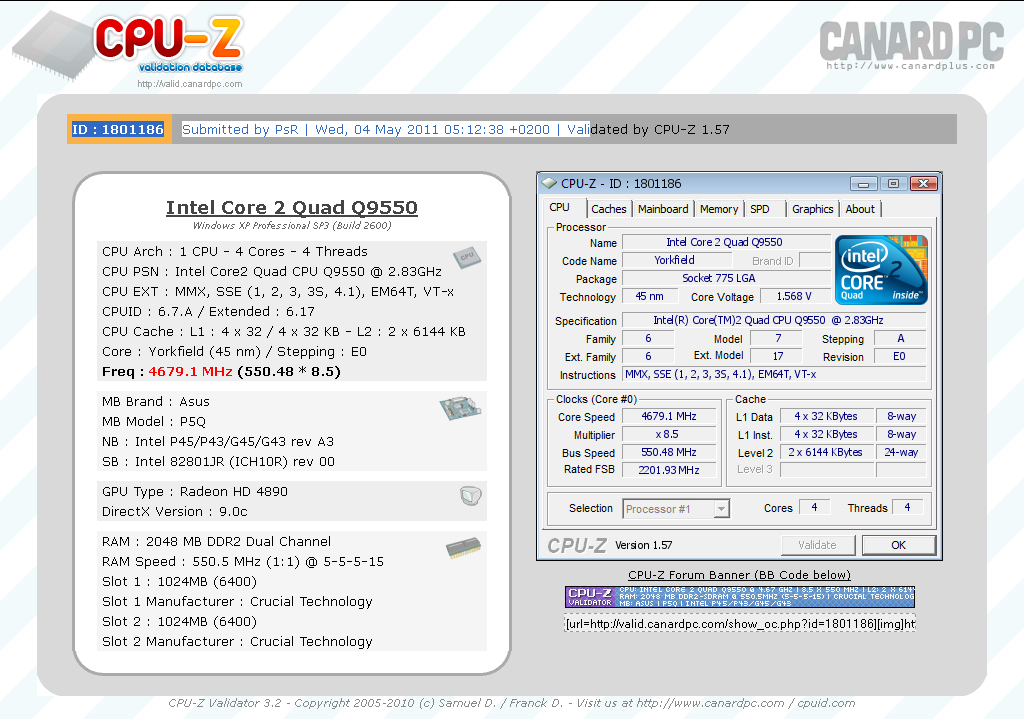Image resolution: width=1024 pixels, height=719 pixels.
Task: Click the Rated FSB value 2201.93 MHz
Action: [x=669, y=470]
